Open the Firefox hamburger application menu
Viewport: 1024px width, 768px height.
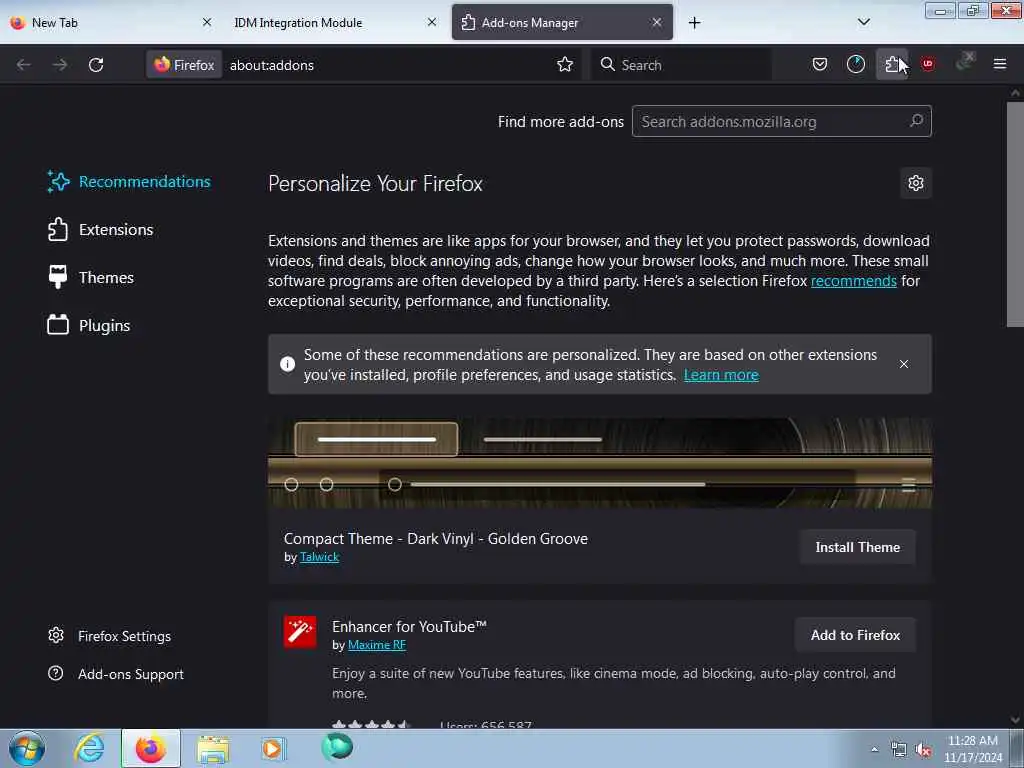point(999,64)
